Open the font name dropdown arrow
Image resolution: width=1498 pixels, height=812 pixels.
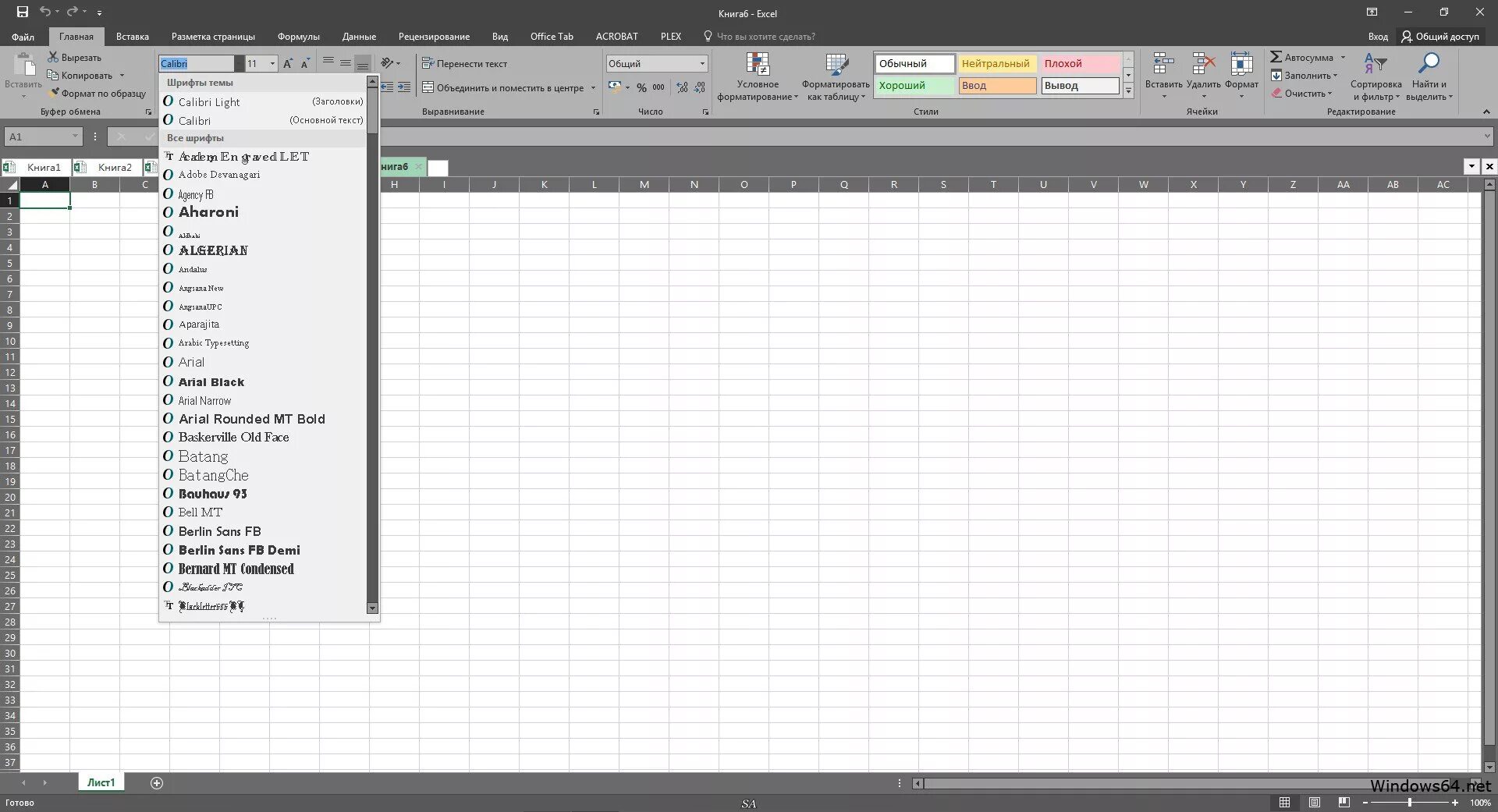(239, 63)
